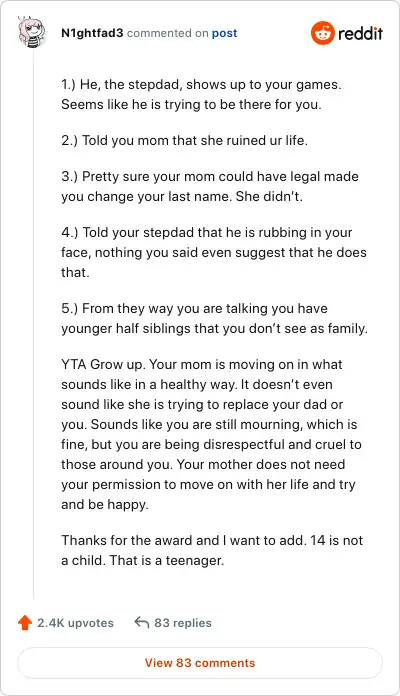Follow the blue "post" link
Viewport: 400px width, 696px height.
[x=224, y=33]
